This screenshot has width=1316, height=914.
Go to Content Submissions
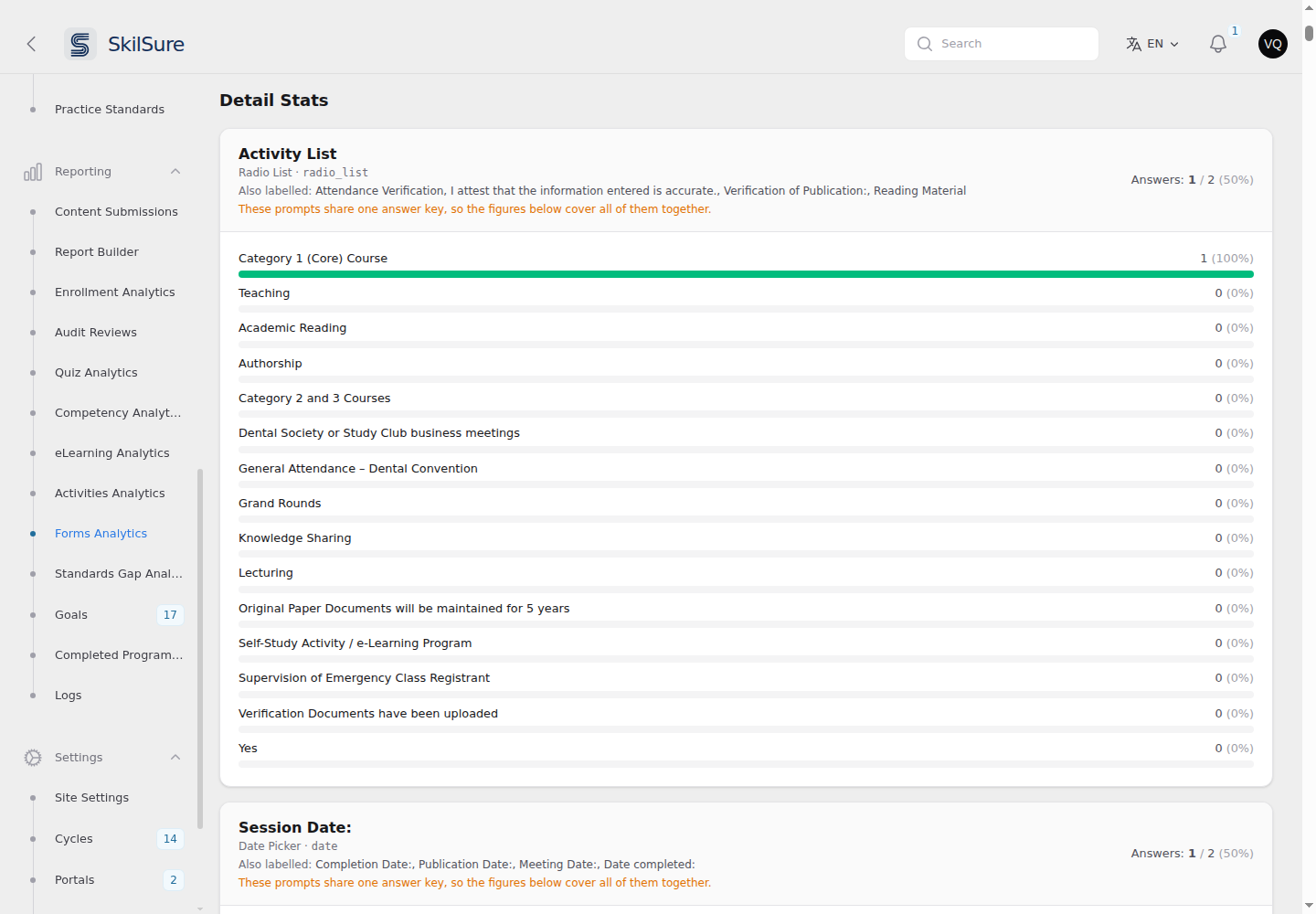pos(116,212)
